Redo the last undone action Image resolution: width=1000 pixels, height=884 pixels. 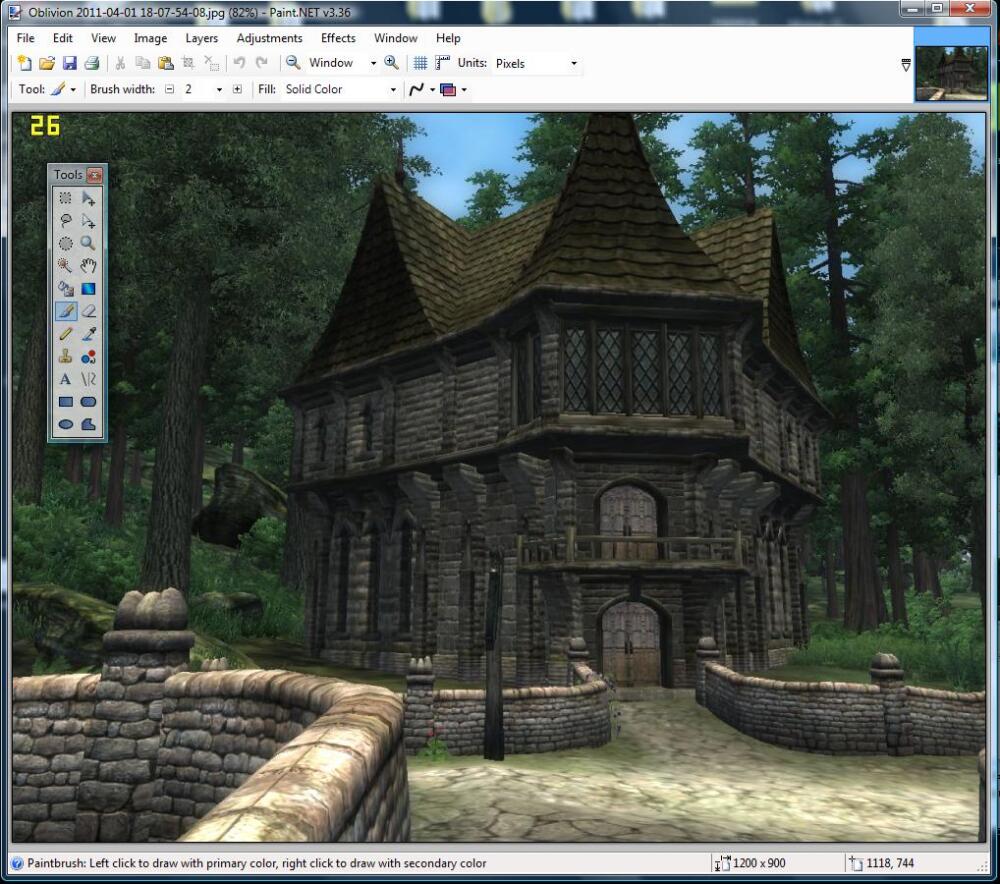coord(261,63)
